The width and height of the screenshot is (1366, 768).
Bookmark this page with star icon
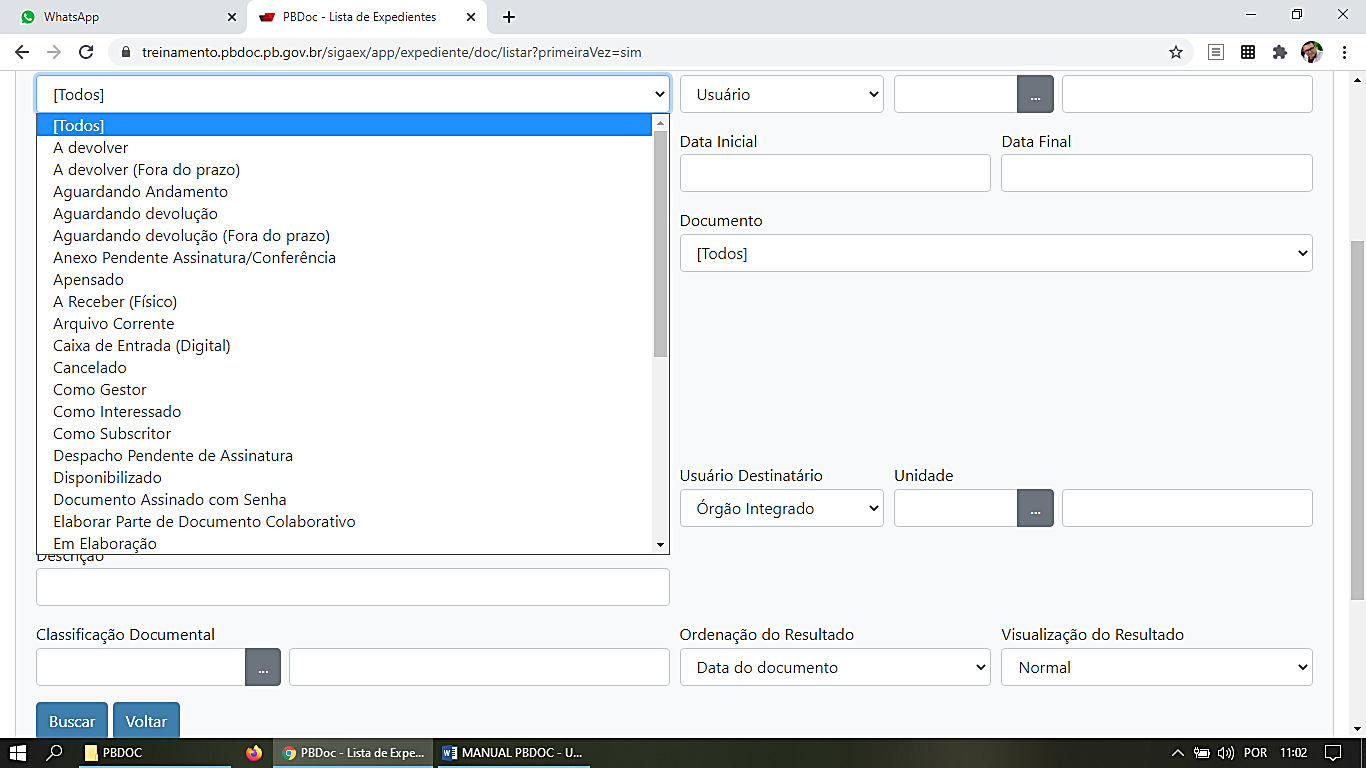[1176, 52]
